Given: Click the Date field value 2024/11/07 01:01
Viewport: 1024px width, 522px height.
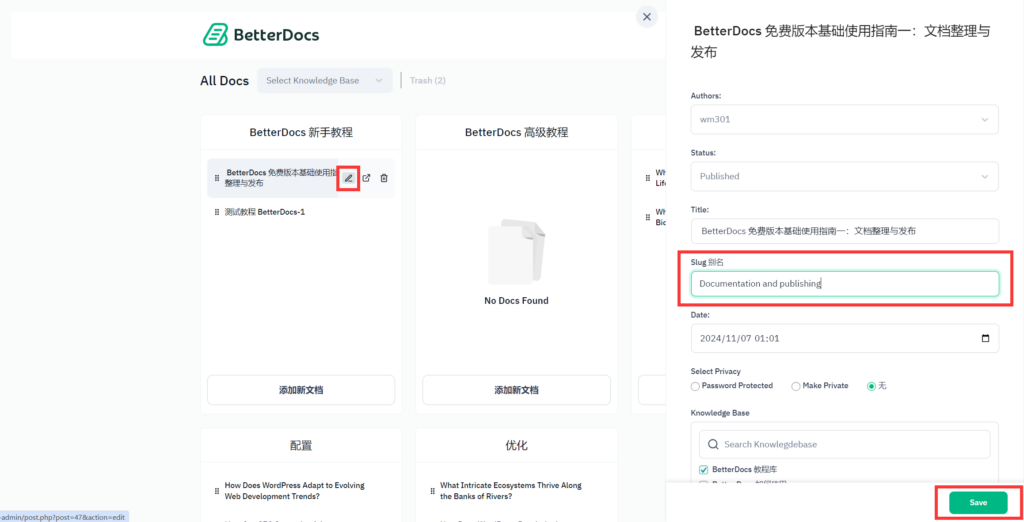Looking at the screenshot, I should [739, 338].
